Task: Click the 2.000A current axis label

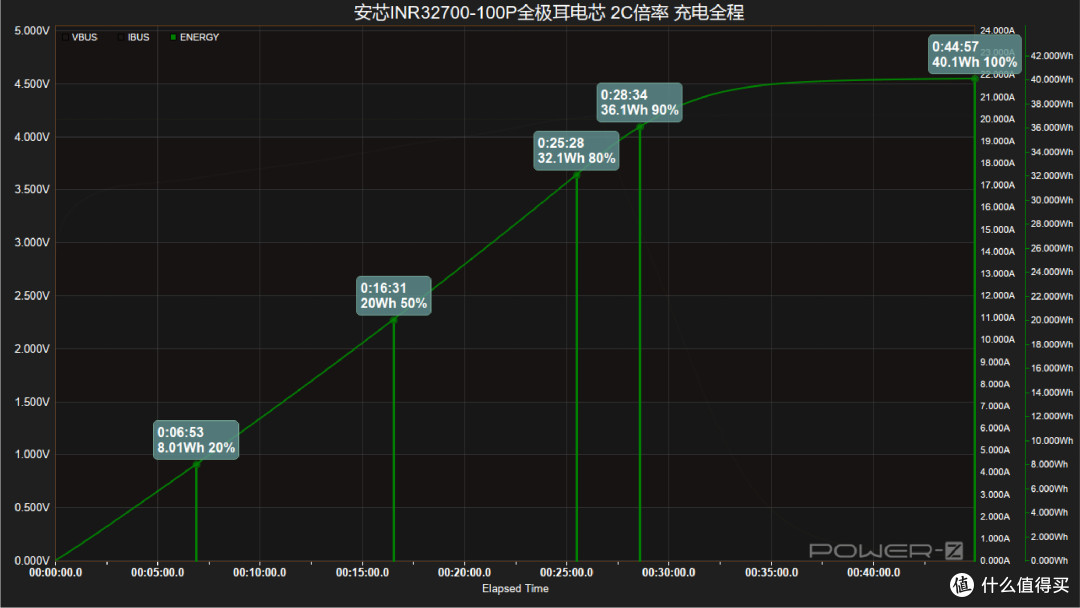Action: pos(995,516)
